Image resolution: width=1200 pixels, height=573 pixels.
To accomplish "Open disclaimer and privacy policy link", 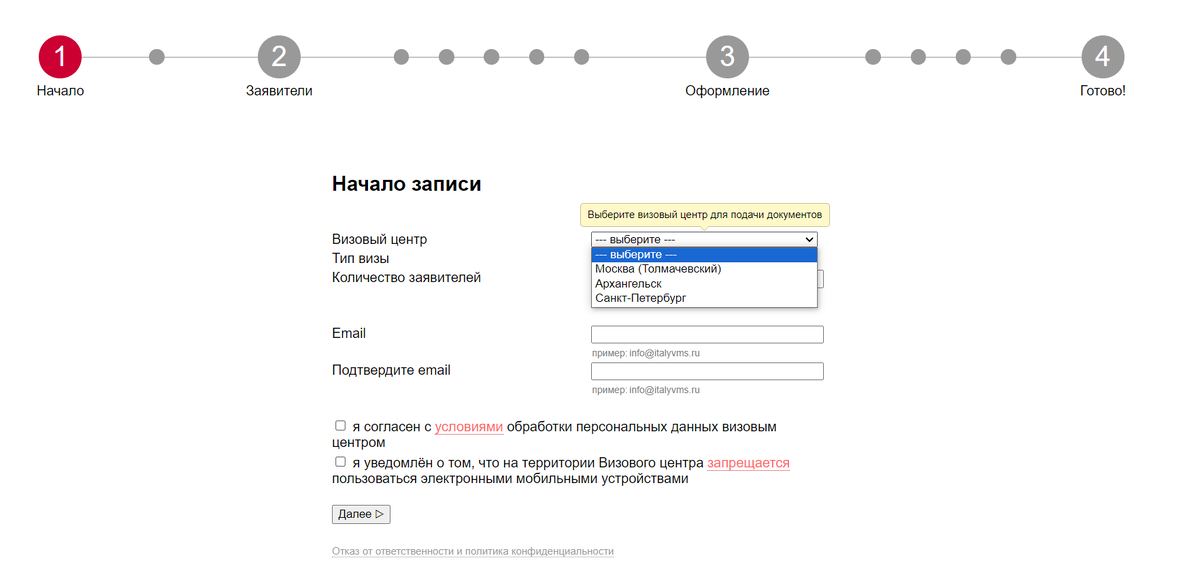I will coord(473,551).
